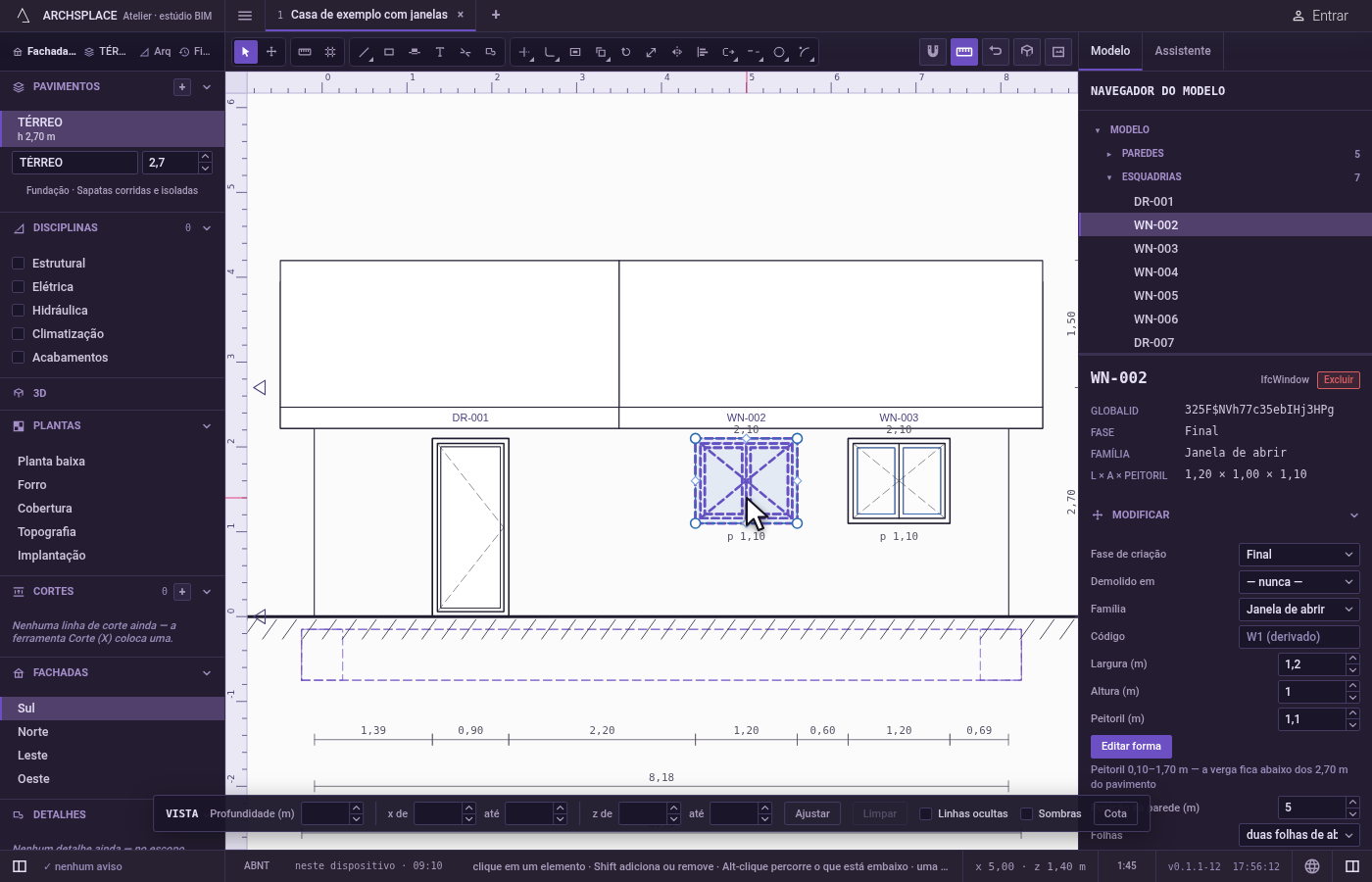Click the Editar forma button
This screenshot has width=1372, height=882.
click(x=1131, y=747)
